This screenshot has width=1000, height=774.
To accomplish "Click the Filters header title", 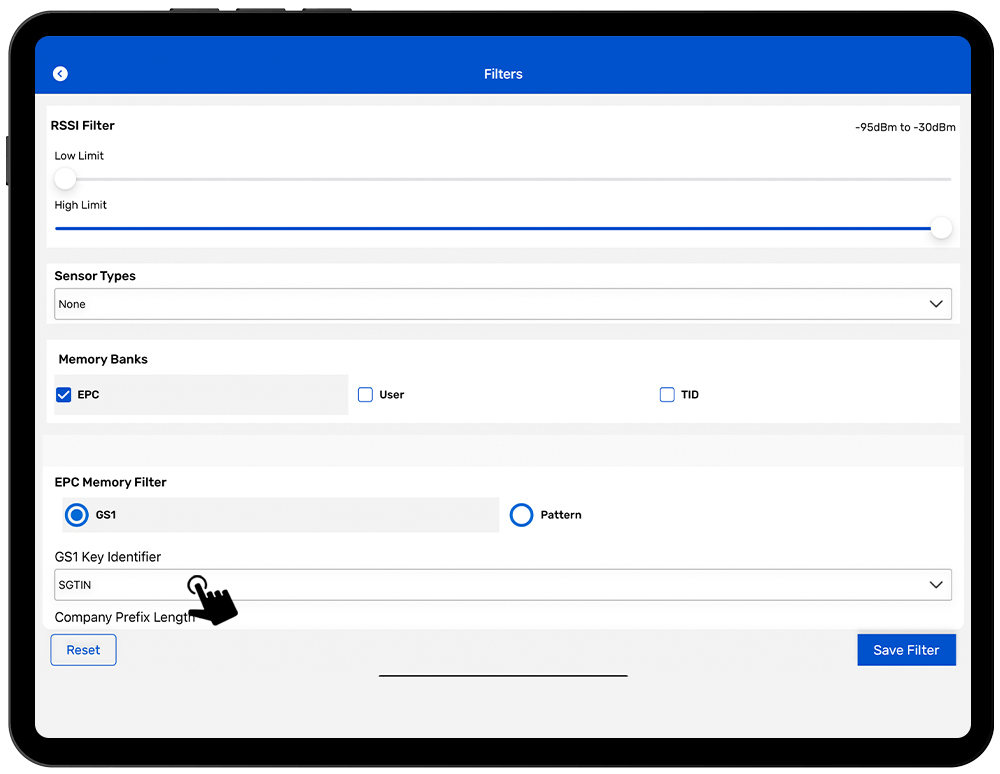I will click(503, 74).
